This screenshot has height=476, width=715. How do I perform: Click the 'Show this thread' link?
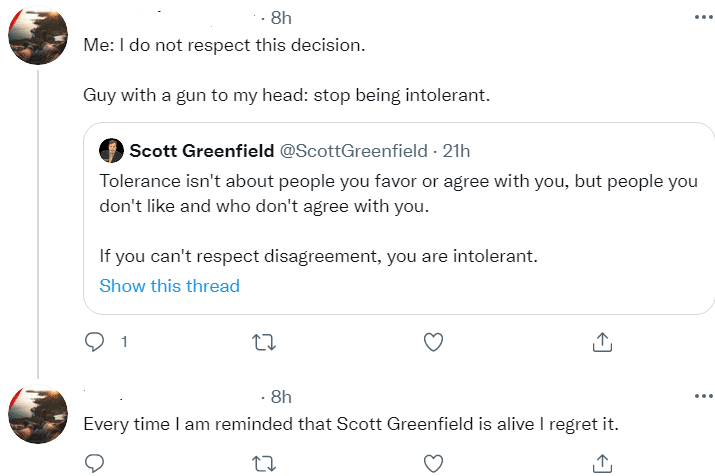click(x=169, y=286)
